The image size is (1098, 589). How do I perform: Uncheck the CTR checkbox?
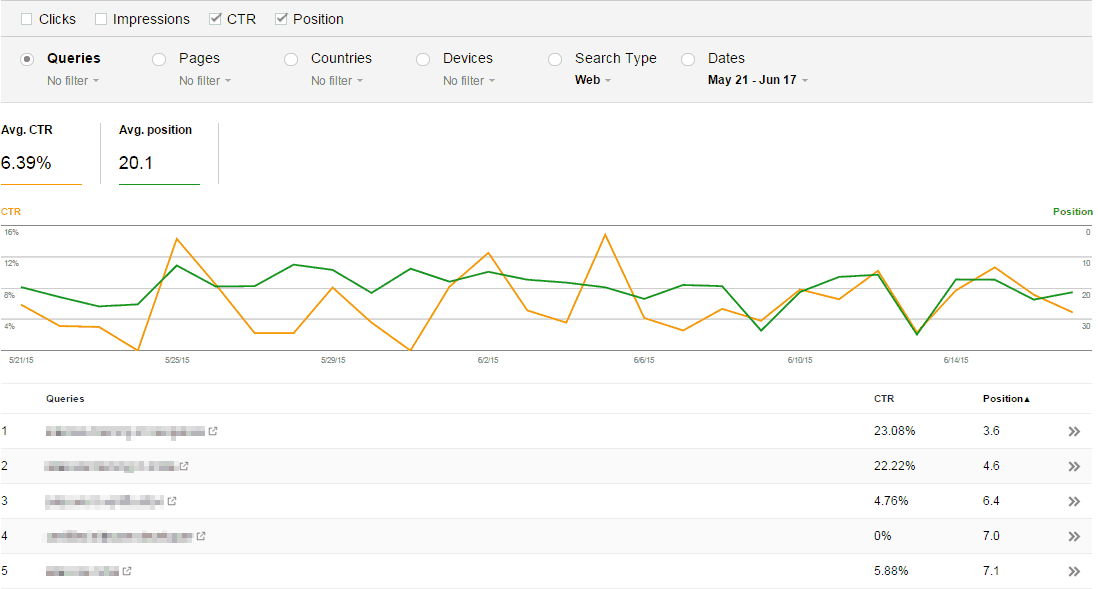click(x=215, y=19)
